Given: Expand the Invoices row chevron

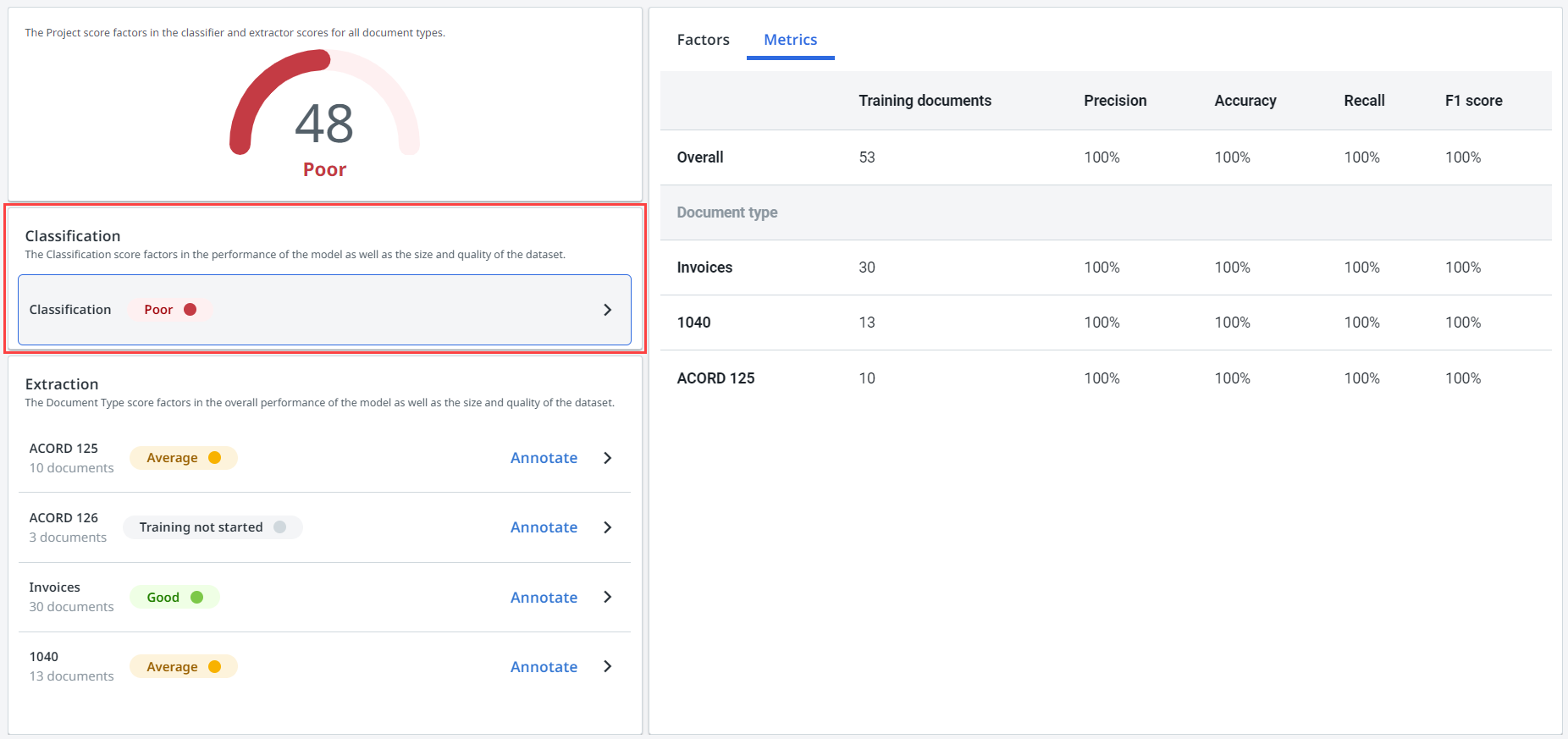Looking at the screenshot, I should pyautogui.click(x=607, y=597).
